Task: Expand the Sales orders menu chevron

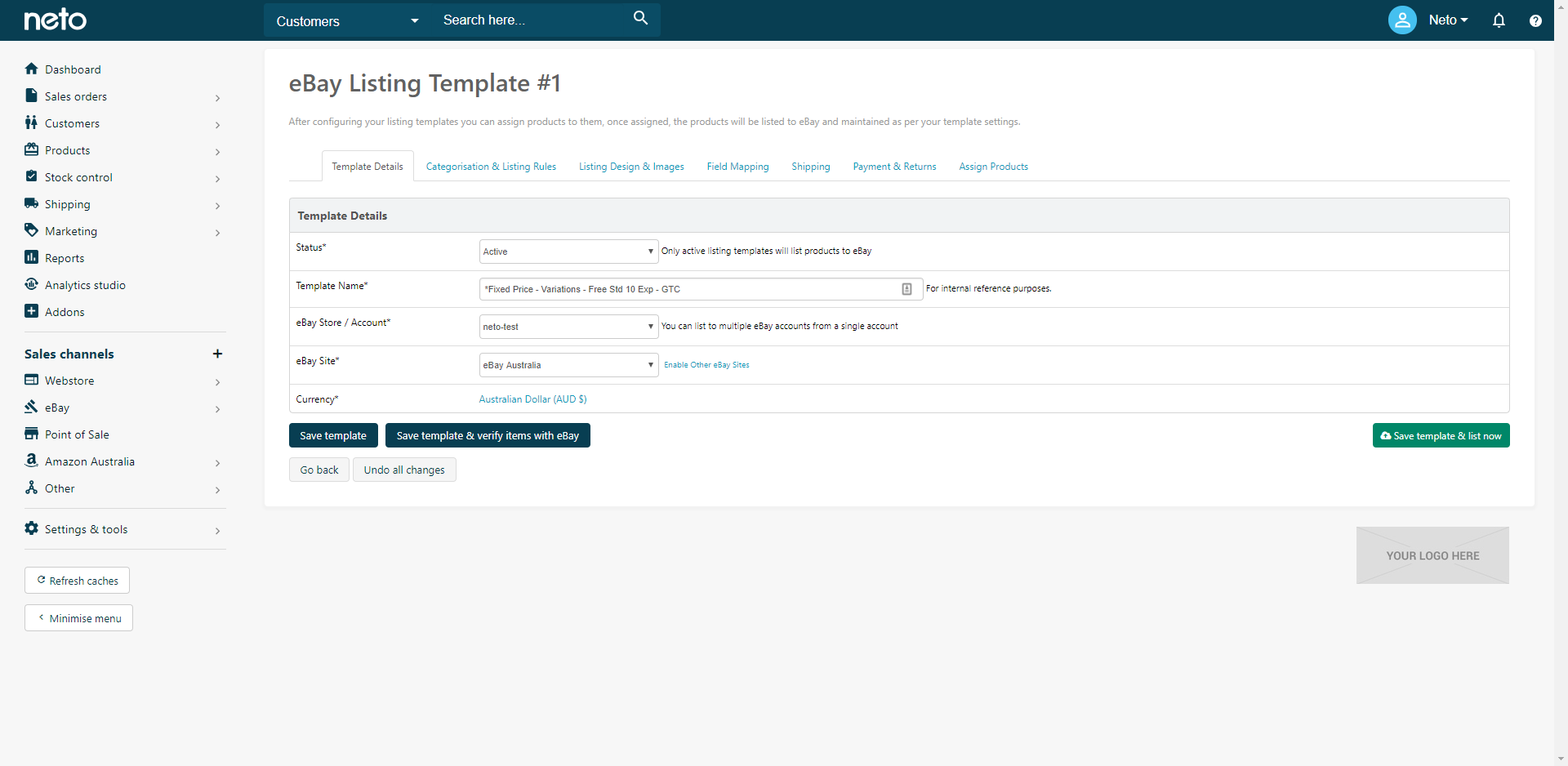Action: [x=217, y=98]
